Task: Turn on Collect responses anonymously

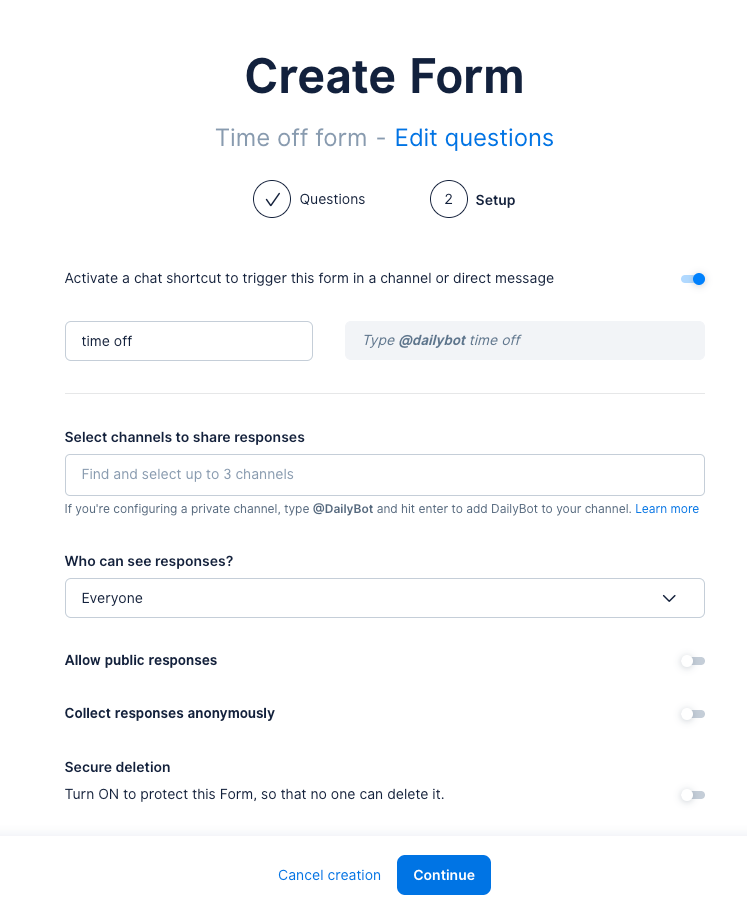Action: (x=692, y=714)
